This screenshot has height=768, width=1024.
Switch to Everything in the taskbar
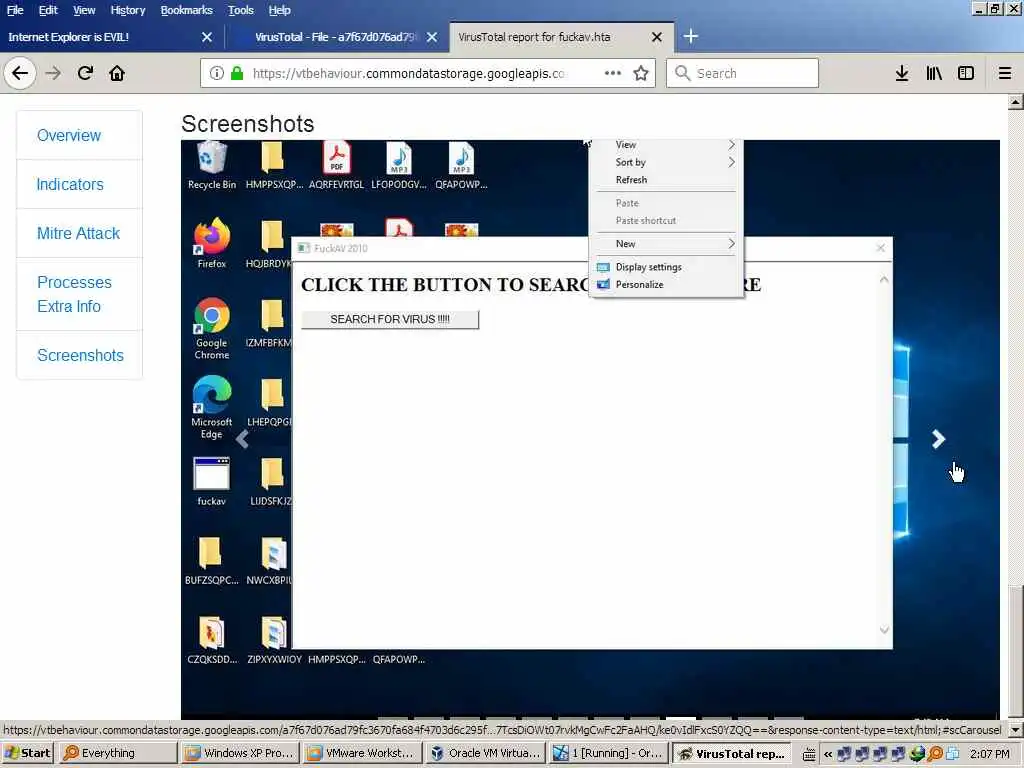(118, 753)
